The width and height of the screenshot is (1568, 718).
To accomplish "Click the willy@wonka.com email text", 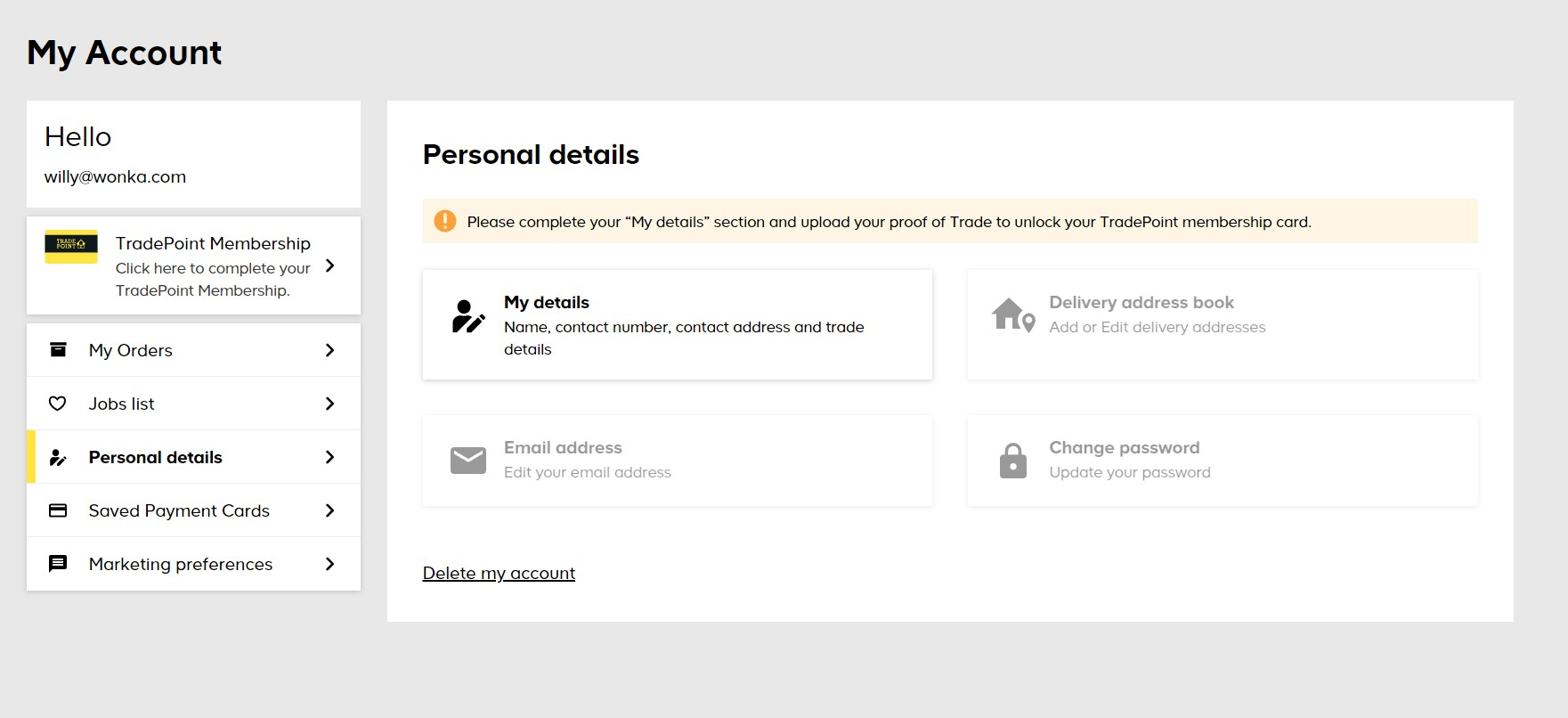I will tap(116, 176).
